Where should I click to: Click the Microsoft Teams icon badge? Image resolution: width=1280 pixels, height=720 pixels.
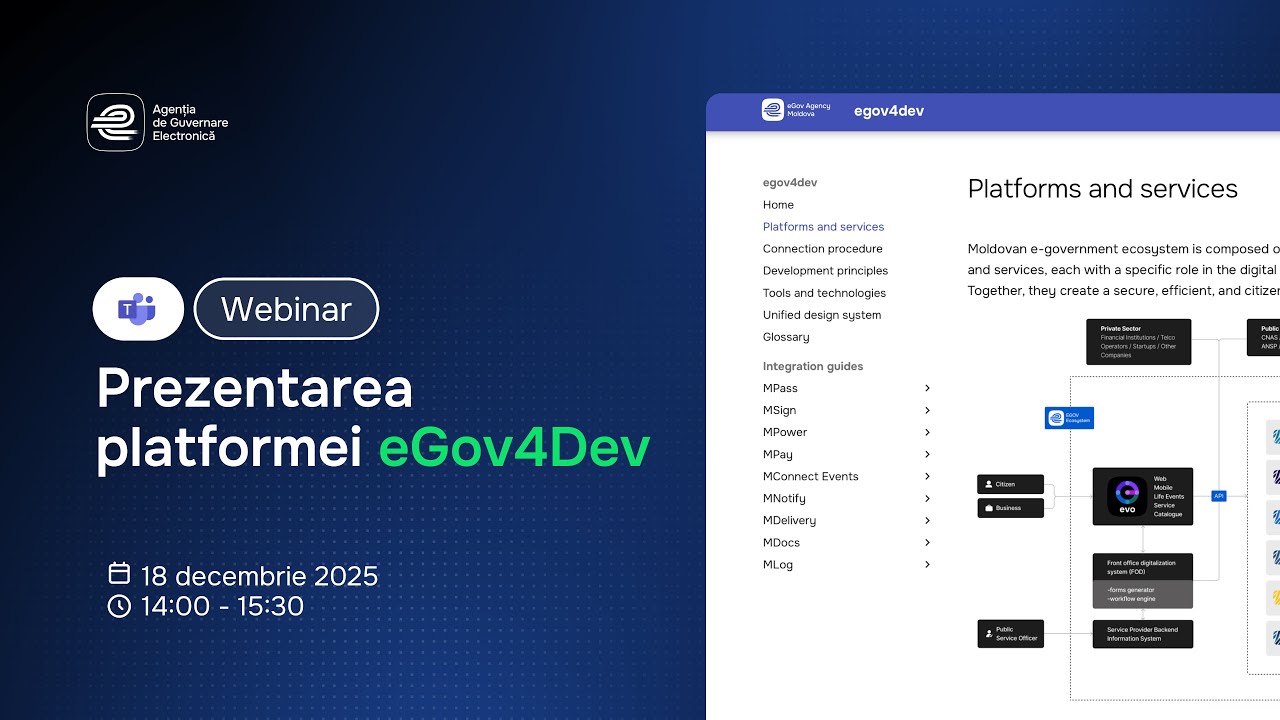(138, 309)
